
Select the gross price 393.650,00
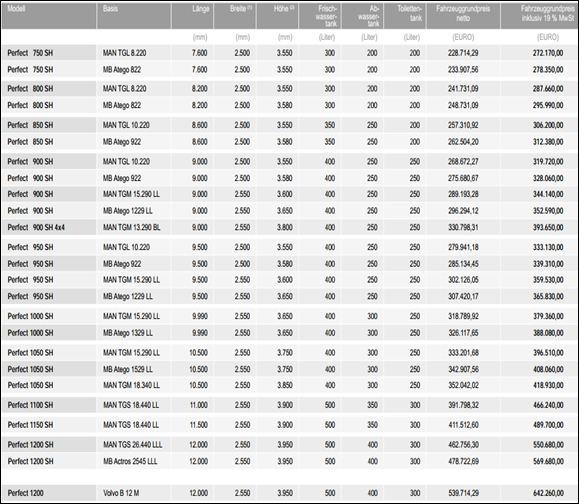click(548, 227)
